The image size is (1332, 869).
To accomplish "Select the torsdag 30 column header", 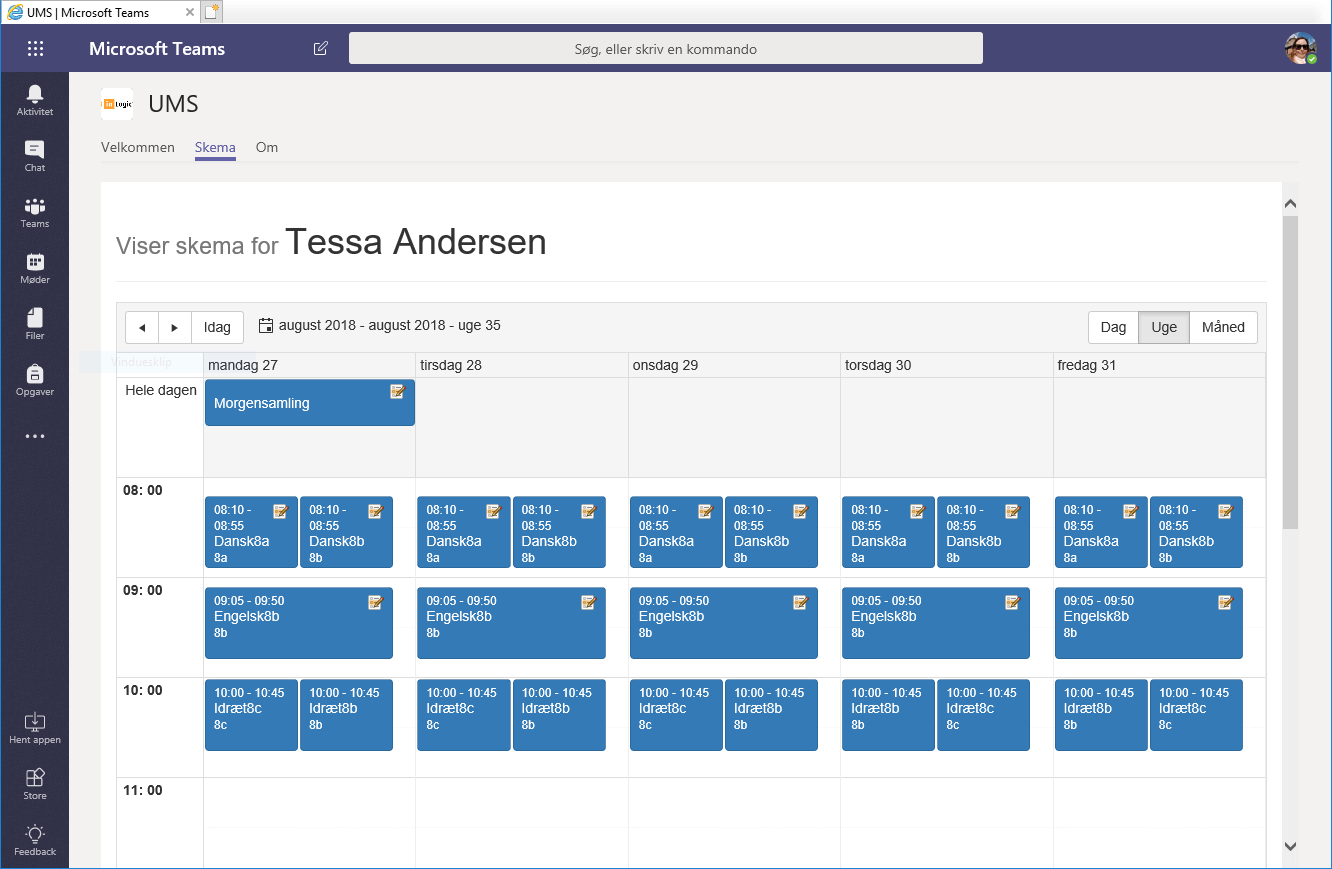I will [x=947, y=365].
